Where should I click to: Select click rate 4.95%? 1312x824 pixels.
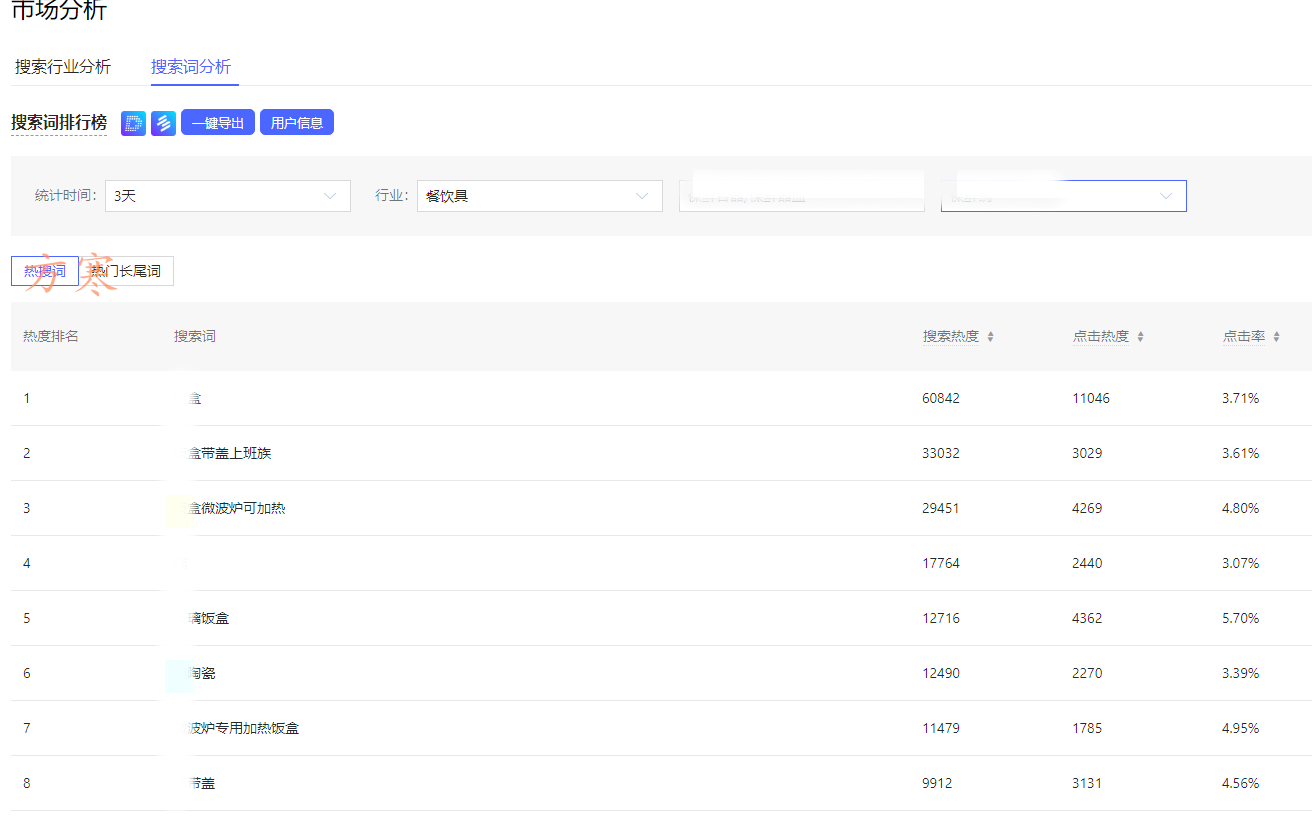[x=1241, y=728]
